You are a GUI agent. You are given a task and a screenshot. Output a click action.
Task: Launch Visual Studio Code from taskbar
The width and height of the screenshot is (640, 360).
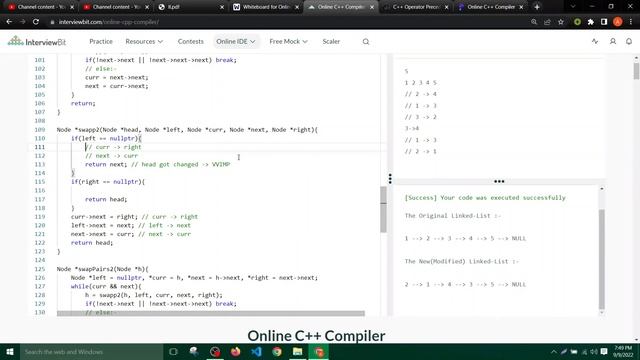click(x=256, y=352)
